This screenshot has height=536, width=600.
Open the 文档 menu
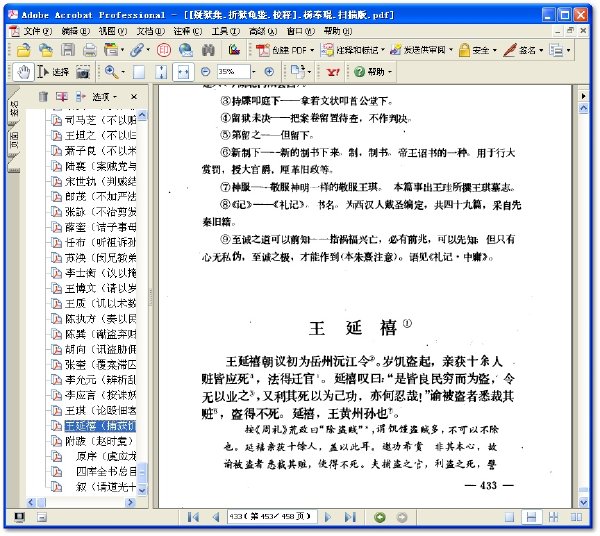click(150, 31)
